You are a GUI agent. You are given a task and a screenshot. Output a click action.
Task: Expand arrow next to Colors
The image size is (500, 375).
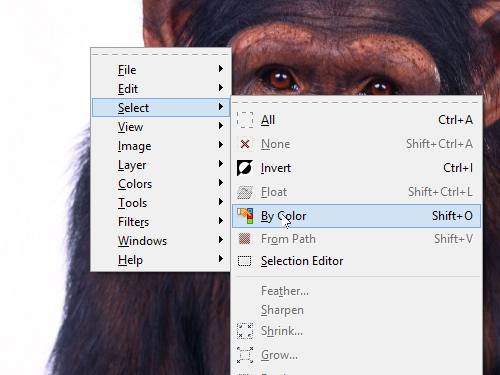(x=221, y=183)
